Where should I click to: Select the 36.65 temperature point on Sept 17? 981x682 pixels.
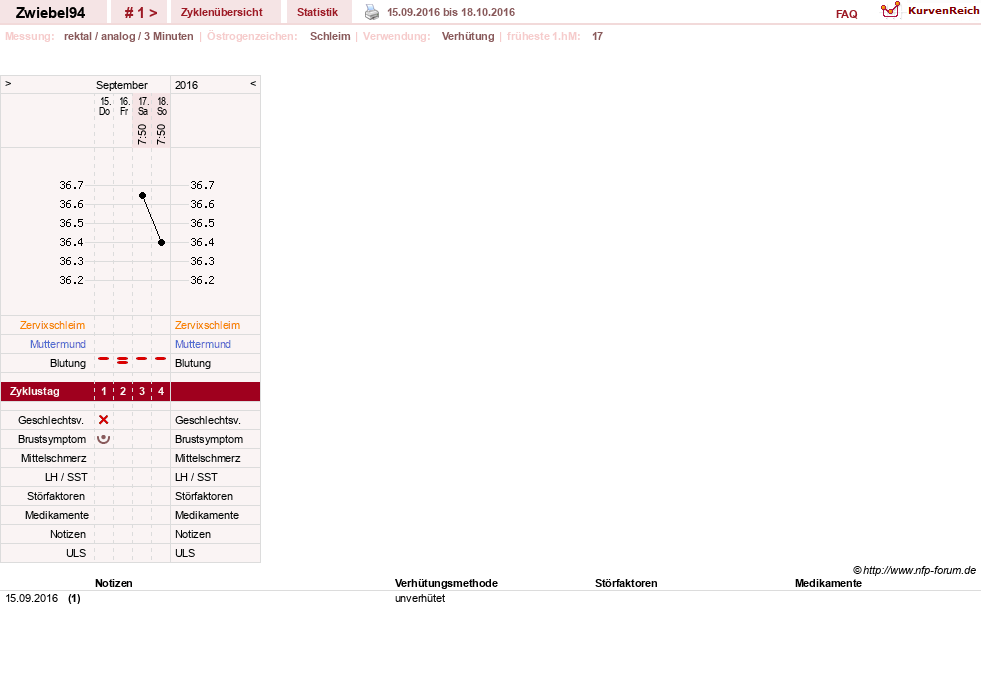click(x=142, y=195)
